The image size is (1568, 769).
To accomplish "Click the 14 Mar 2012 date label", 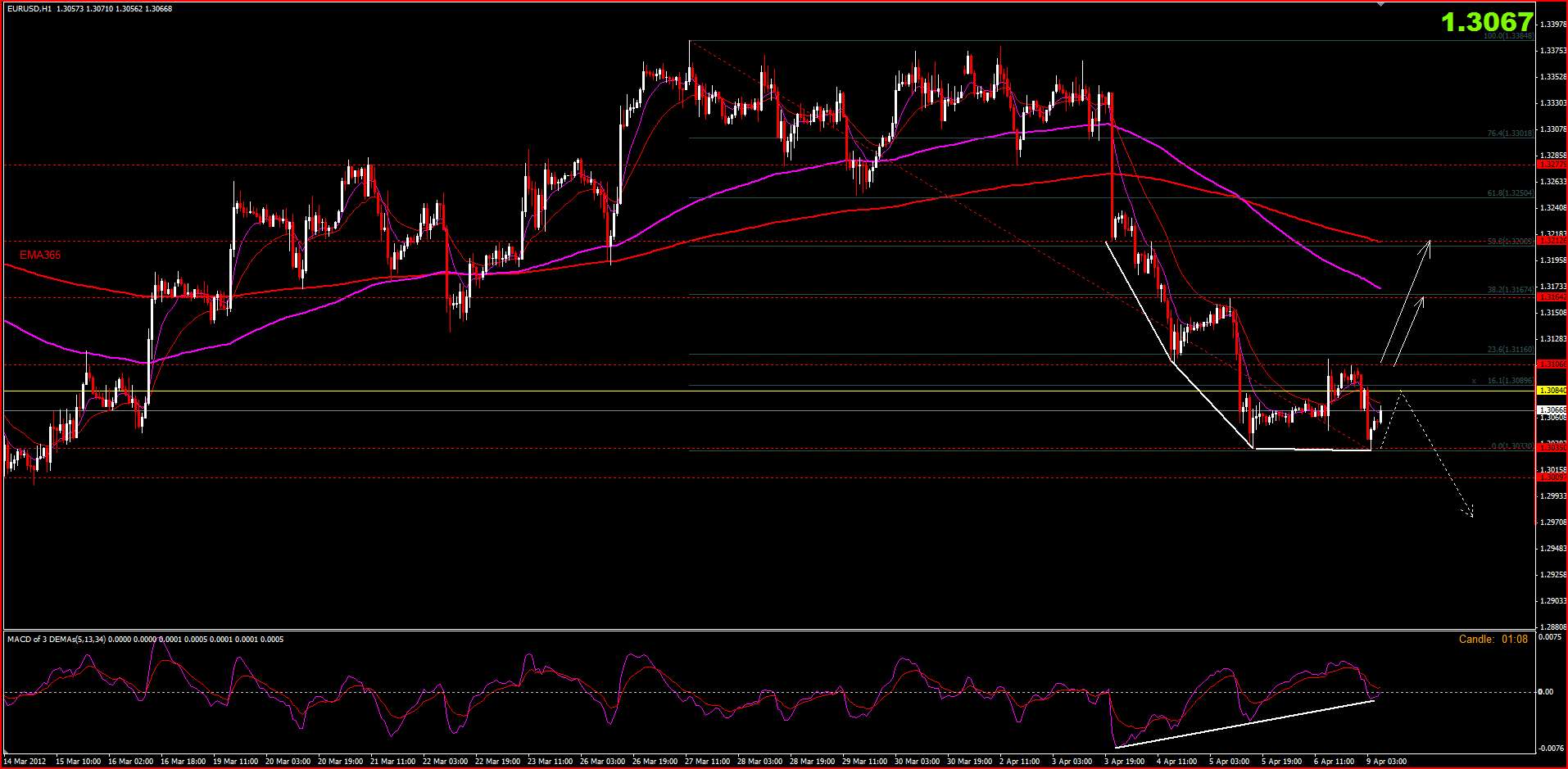I will 25,762.
